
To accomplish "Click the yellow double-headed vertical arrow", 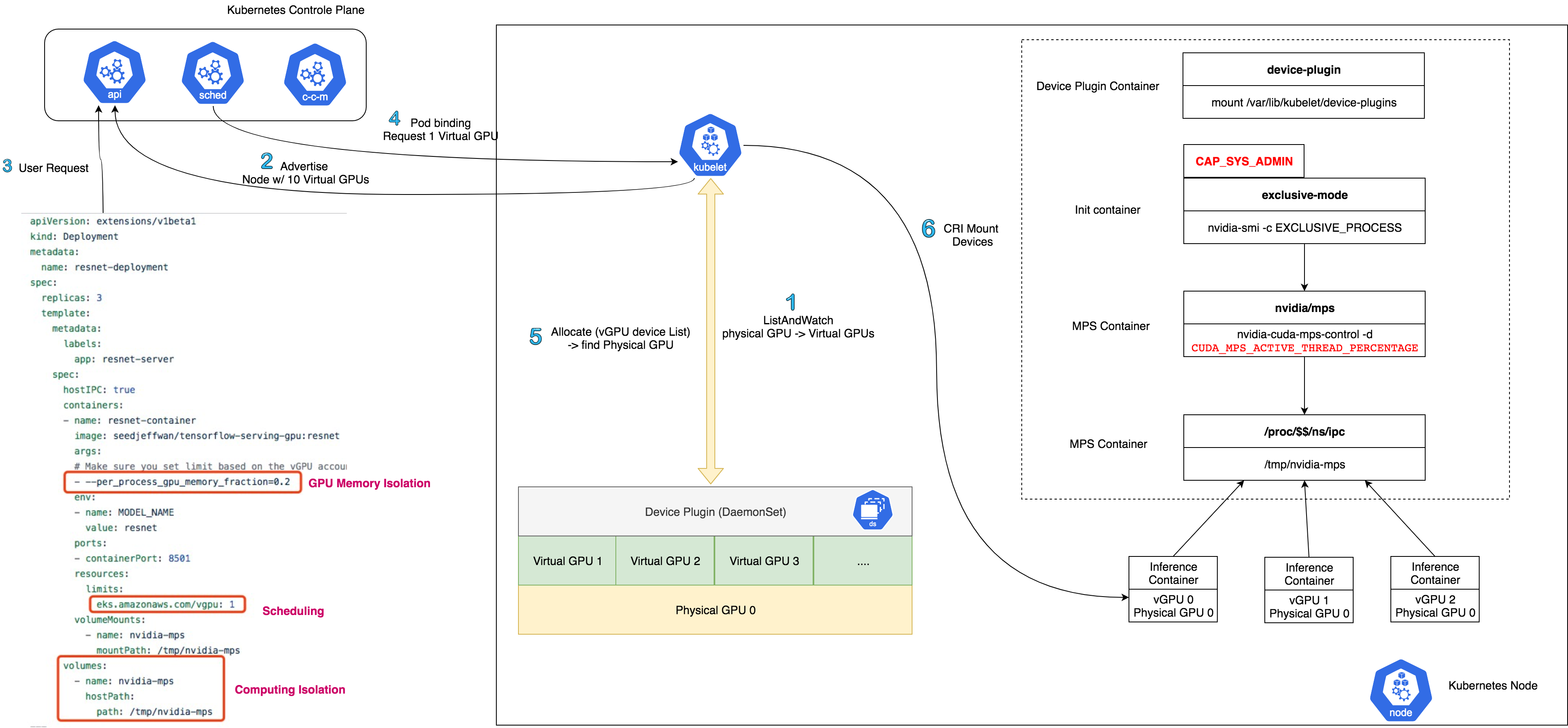I will click(x=710, y=332).
